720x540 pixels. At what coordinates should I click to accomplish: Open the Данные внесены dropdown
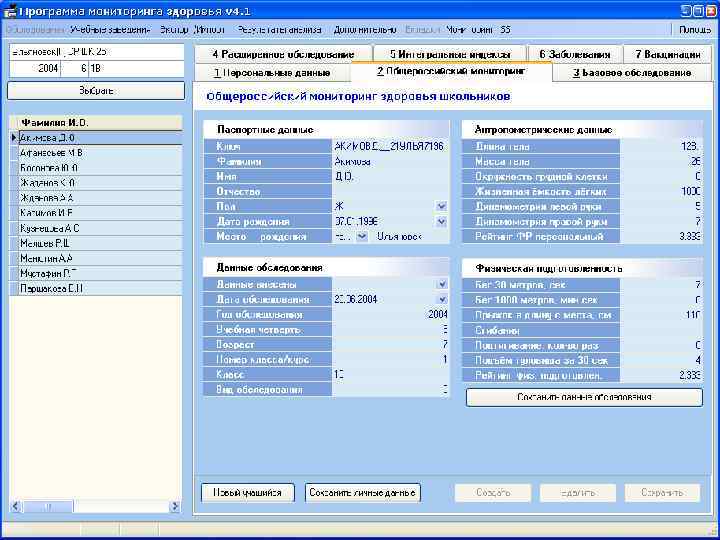tap(441, 284)
